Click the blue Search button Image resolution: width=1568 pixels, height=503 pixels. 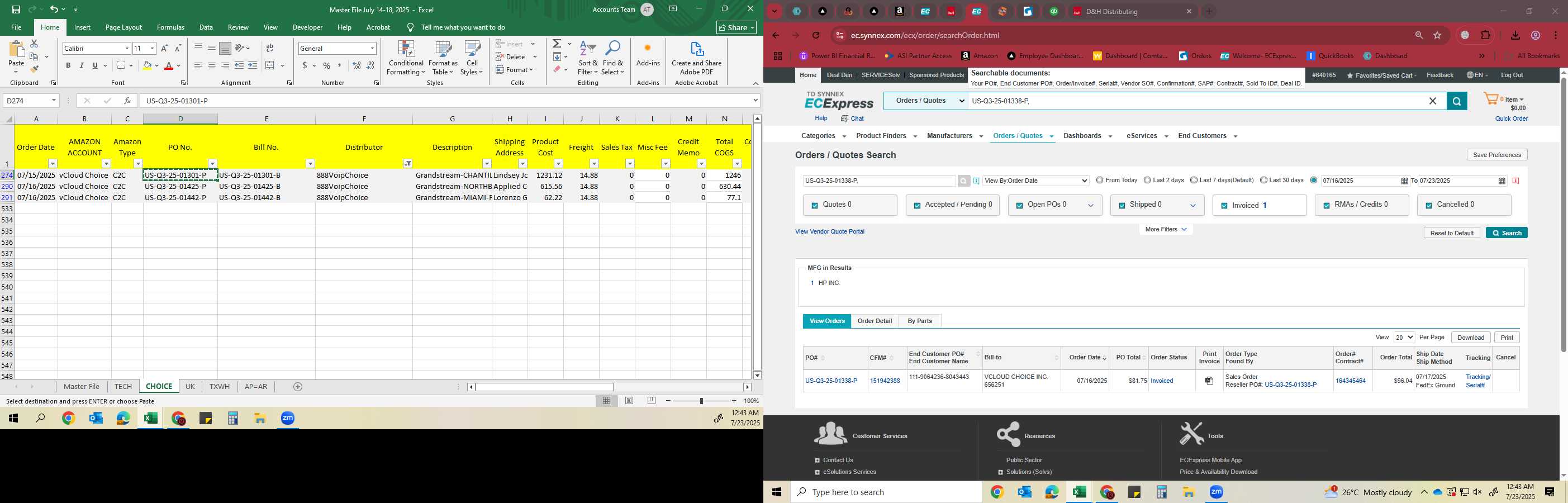pos(1507,233)
